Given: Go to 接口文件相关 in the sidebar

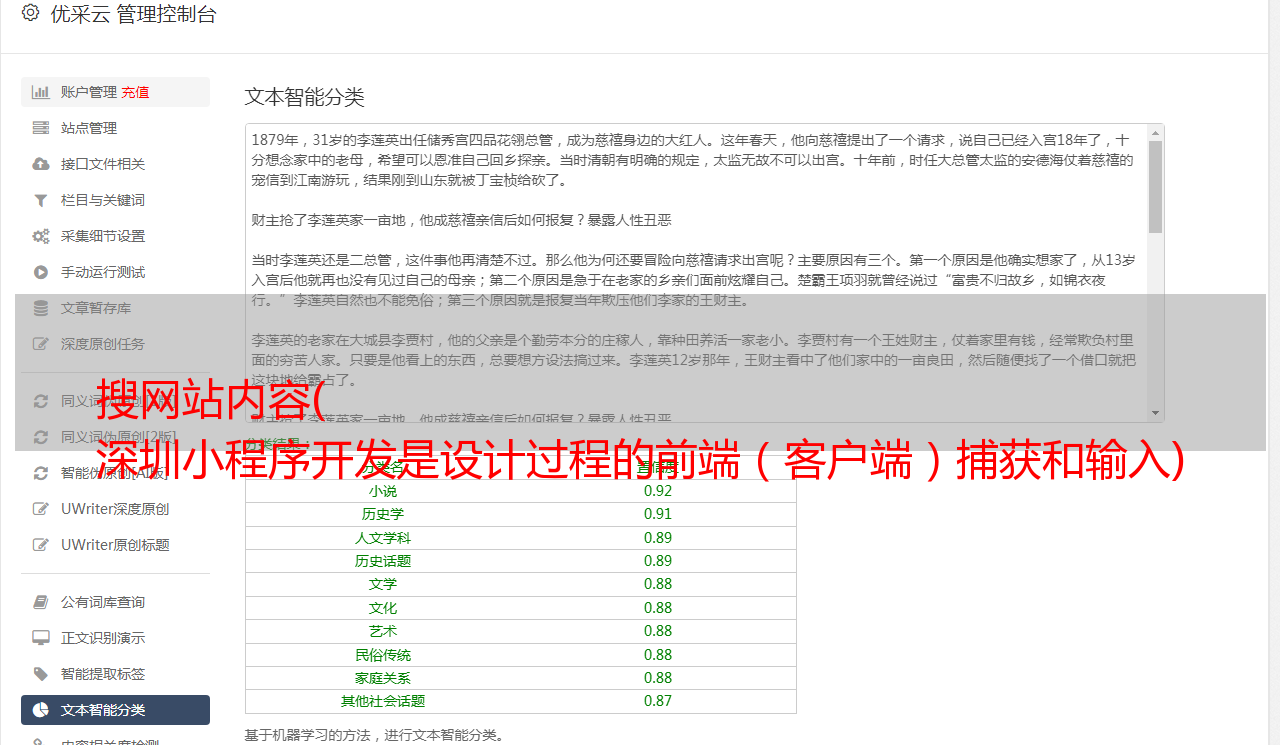Looking at the screenshot, I should [x=103, y=164].
